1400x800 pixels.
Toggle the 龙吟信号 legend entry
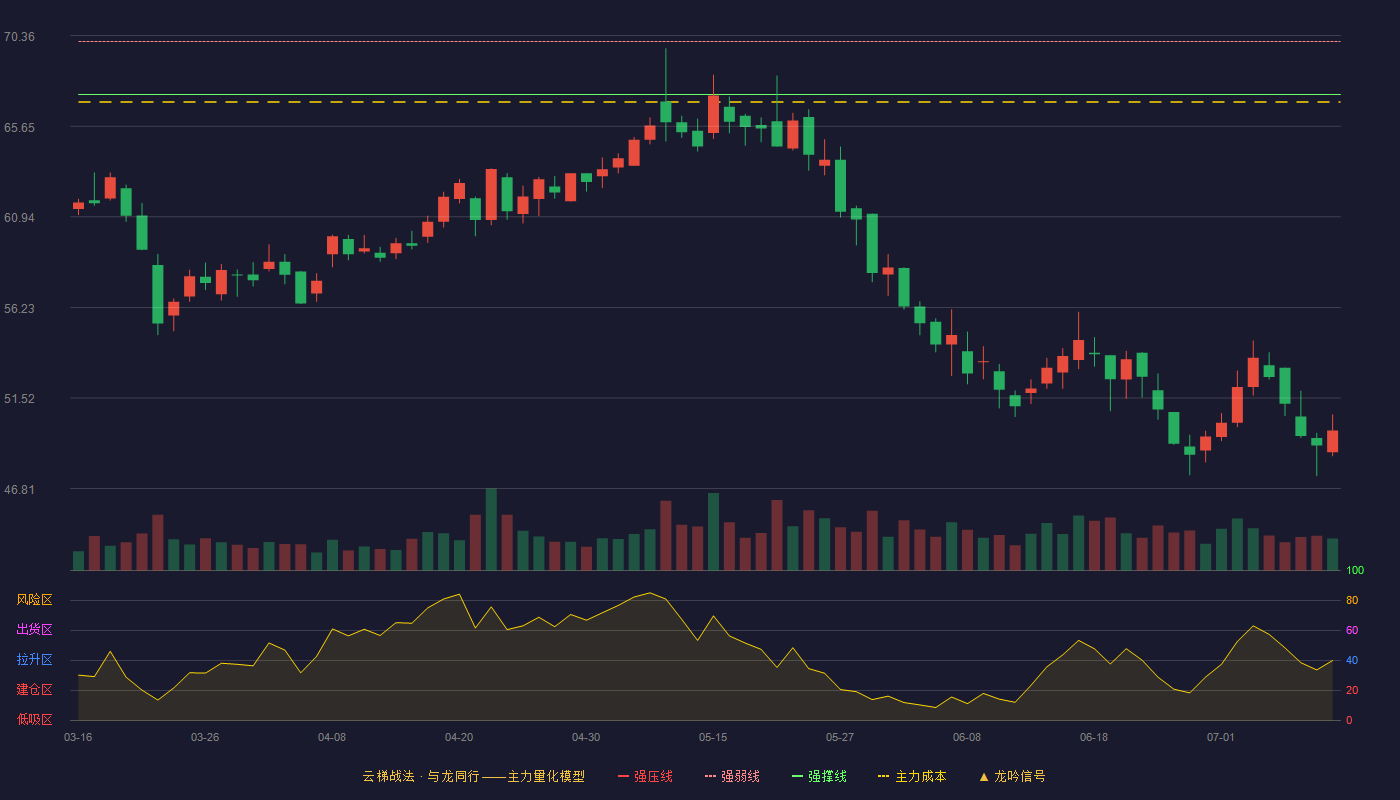coord(1012,776)
